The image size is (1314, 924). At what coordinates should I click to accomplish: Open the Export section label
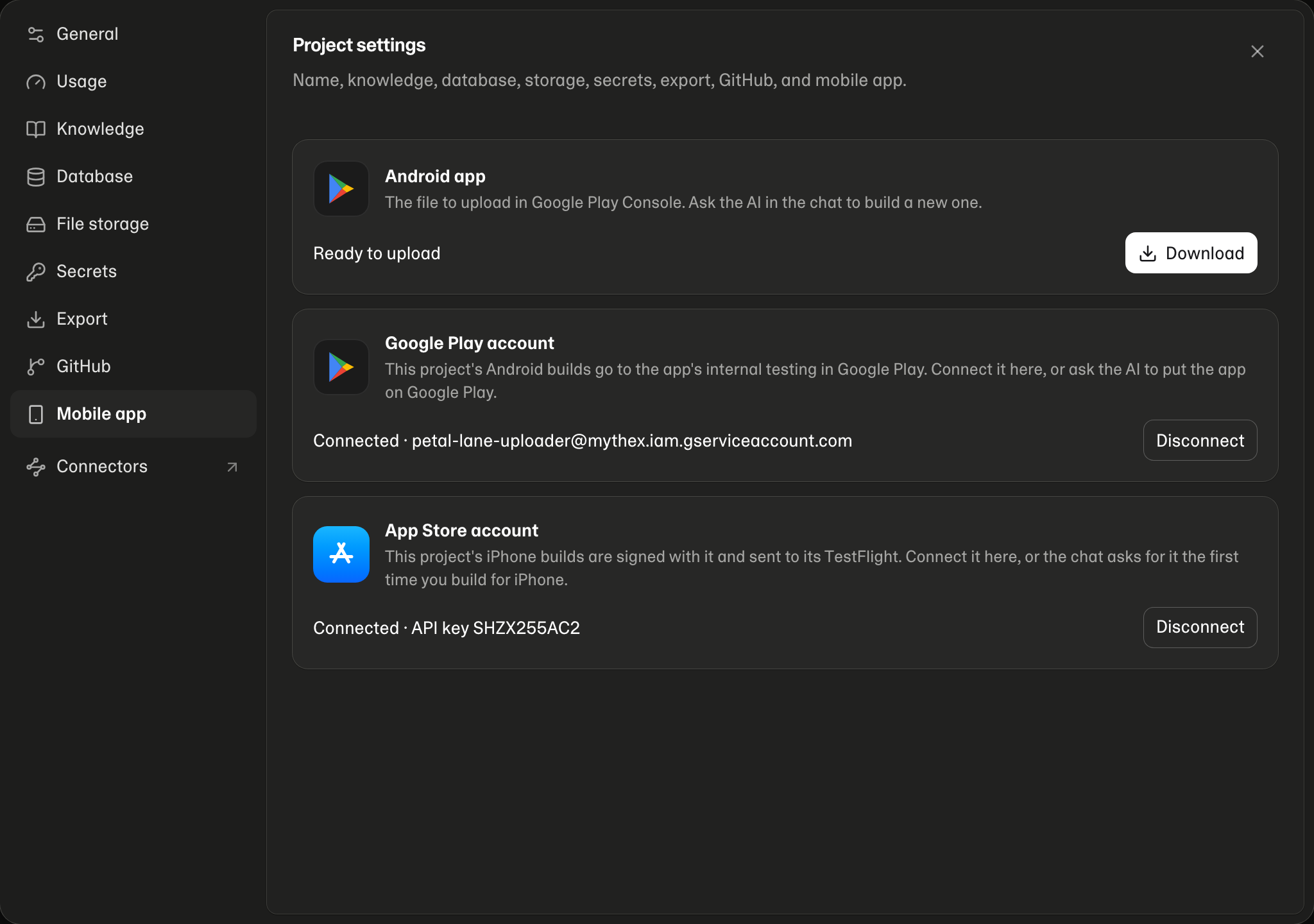pyautogui.click(x=82, y=319)
